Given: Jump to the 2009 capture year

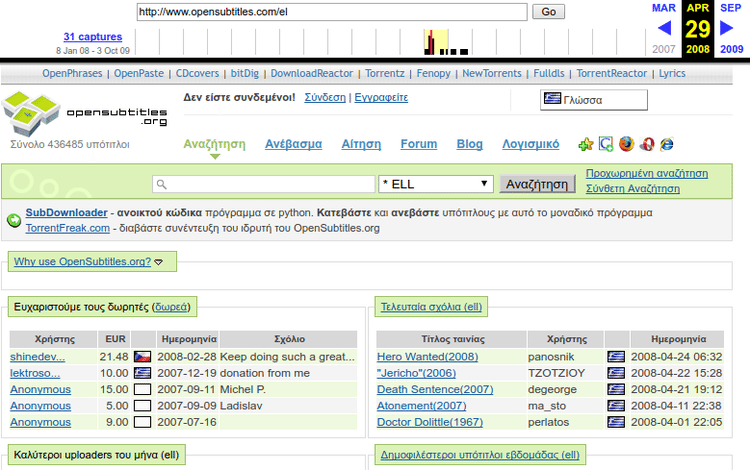Looking at the screenshot, I should [x=732, y=49].
